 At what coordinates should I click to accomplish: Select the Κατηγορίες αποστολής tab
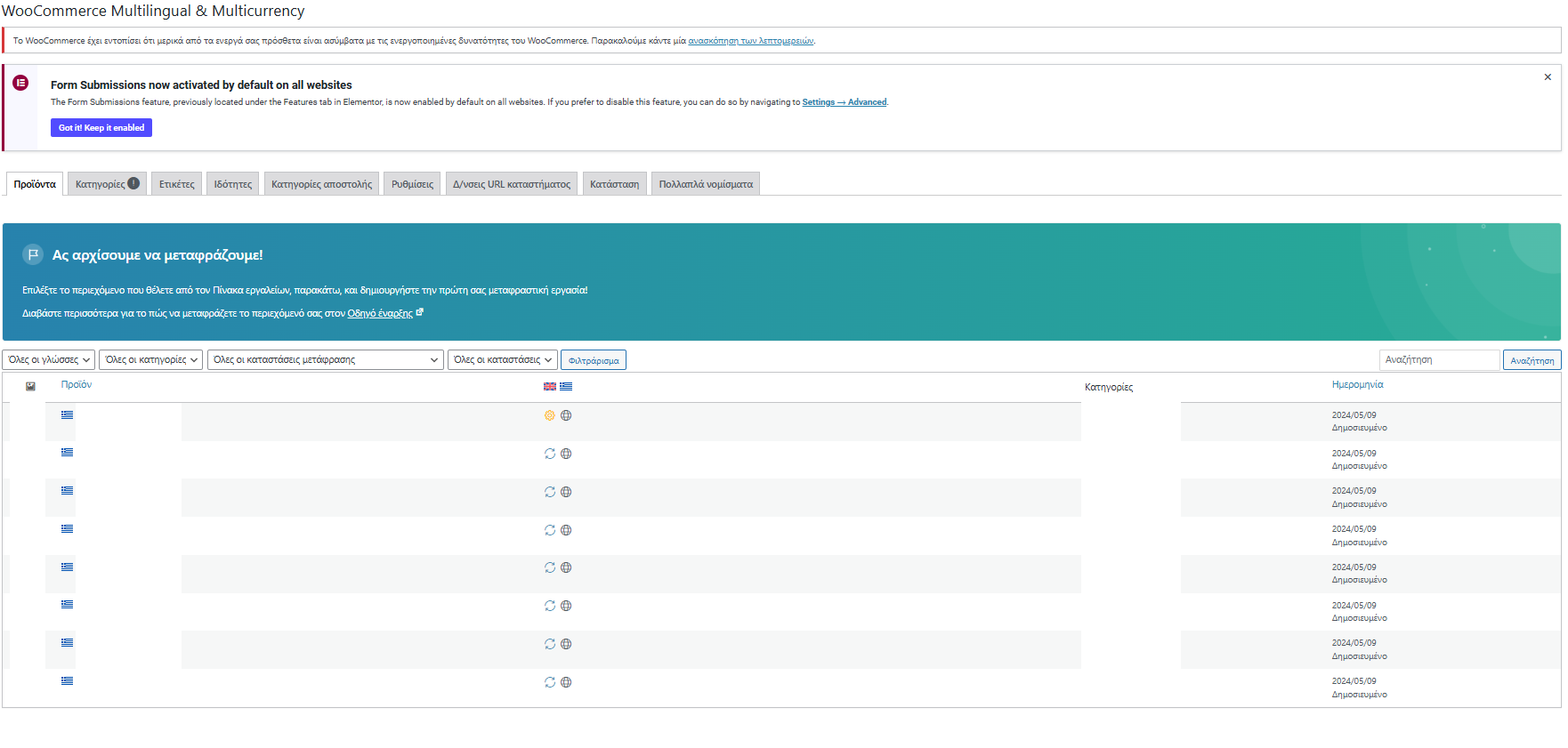[x=321, y=184]
